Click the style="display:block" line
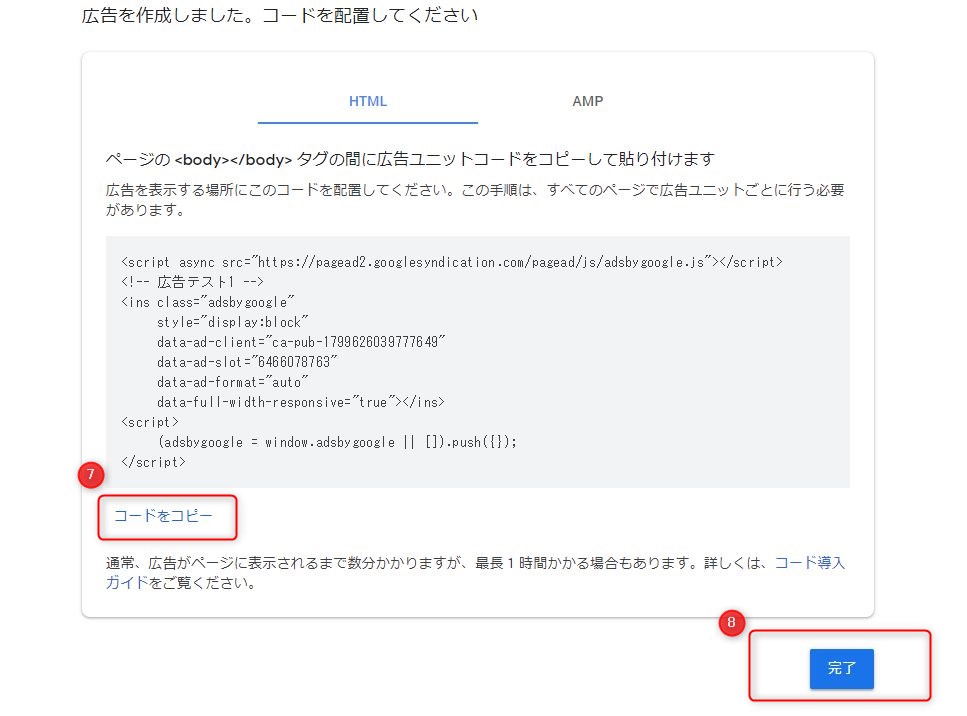Screen dimensions: 967x716 232,322
